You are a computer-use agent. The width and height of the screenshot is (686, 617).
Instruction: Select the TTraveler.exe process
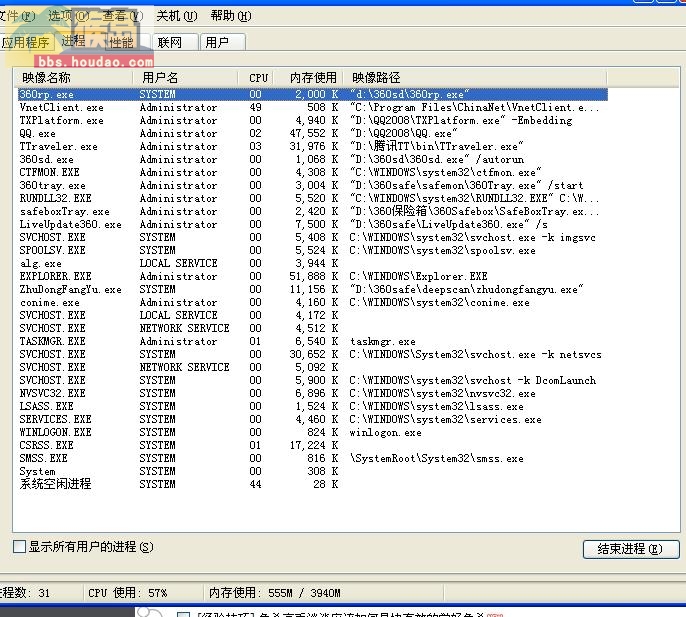pyautogui.click(x=312, y=146)
